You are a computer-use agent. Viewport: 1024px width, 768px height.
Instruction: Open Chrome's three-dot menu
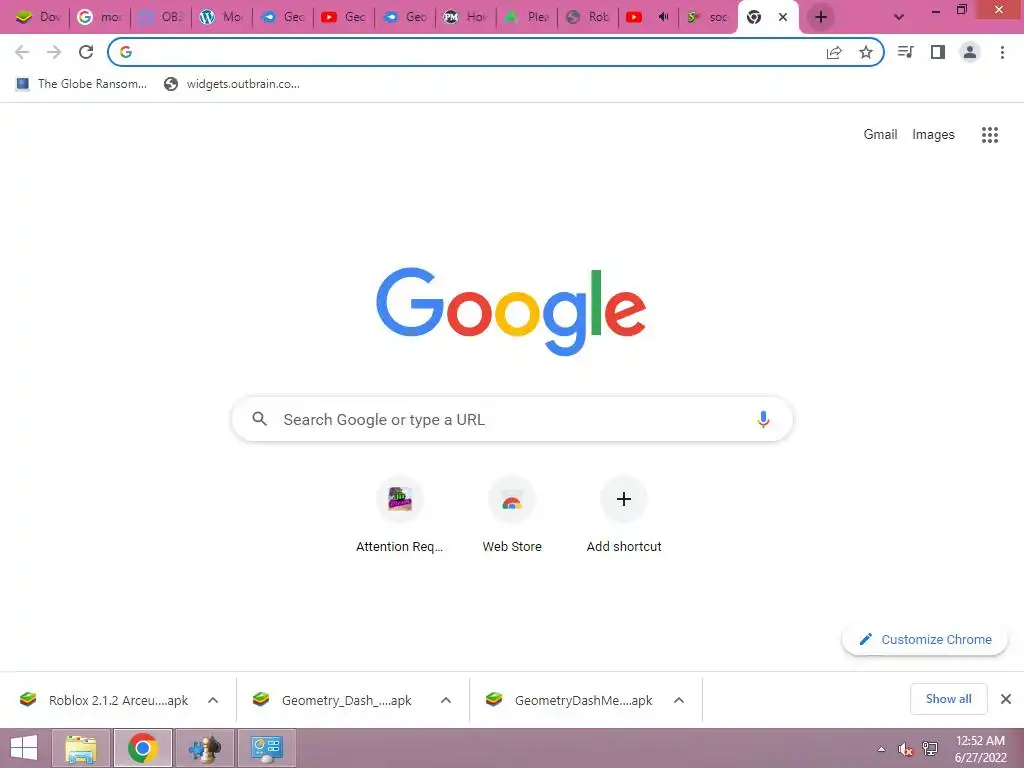1002,52
